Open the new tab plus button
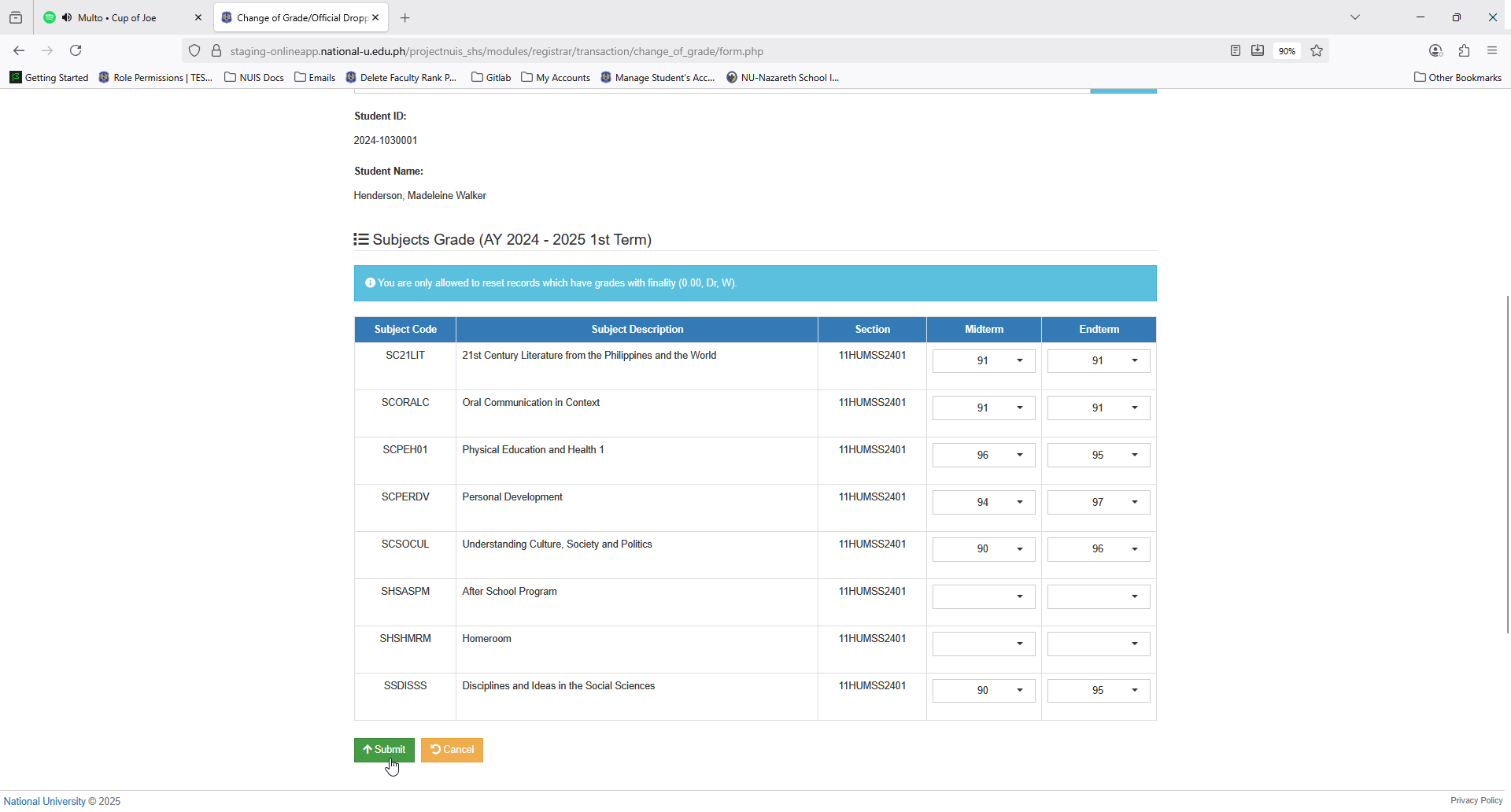 (405, 17)
